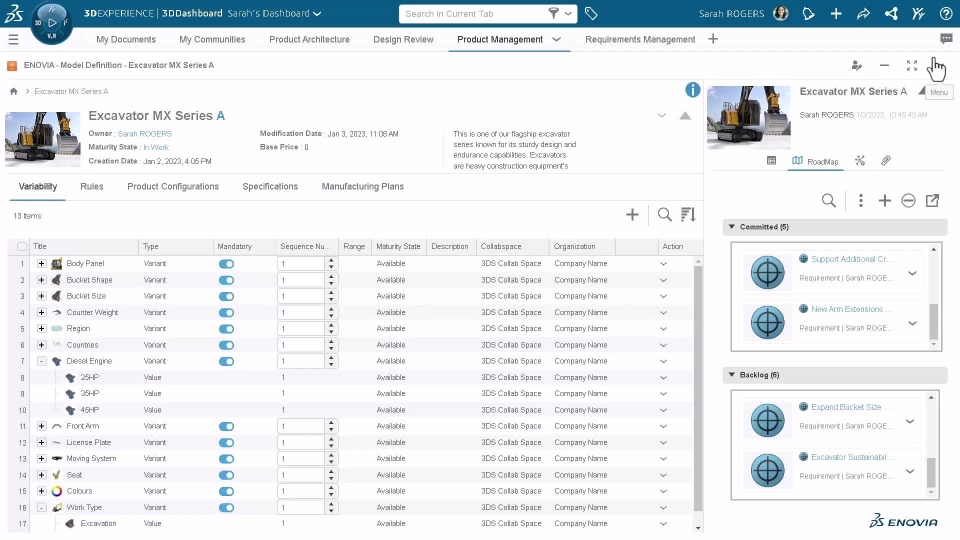Check the select-all checkbox in table header
This screenshot has height=540, width=960.
[22, 246]
